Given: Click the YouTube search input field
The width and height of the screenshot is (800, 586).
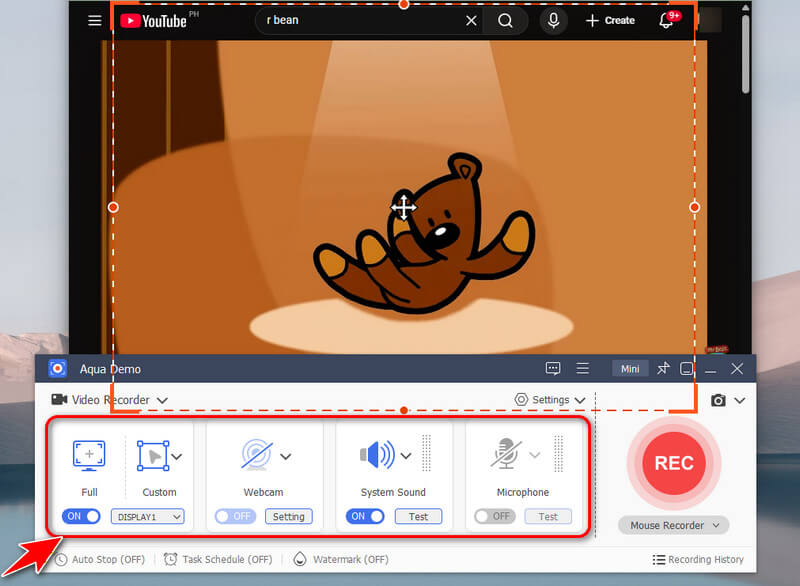Looking at the screenshot, I should point(362,20).
